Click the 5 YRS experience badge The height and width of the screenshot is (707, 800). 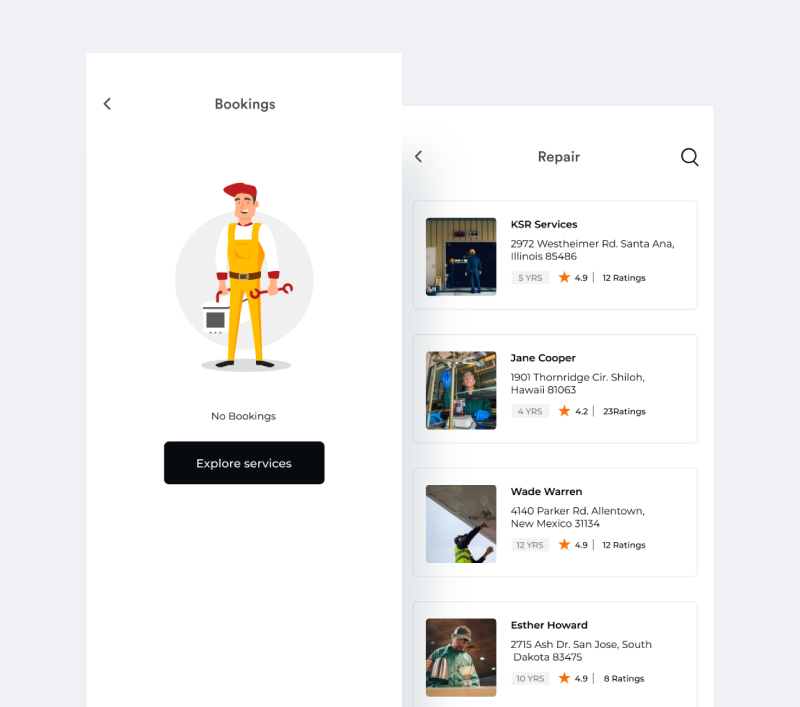point(530,278)
